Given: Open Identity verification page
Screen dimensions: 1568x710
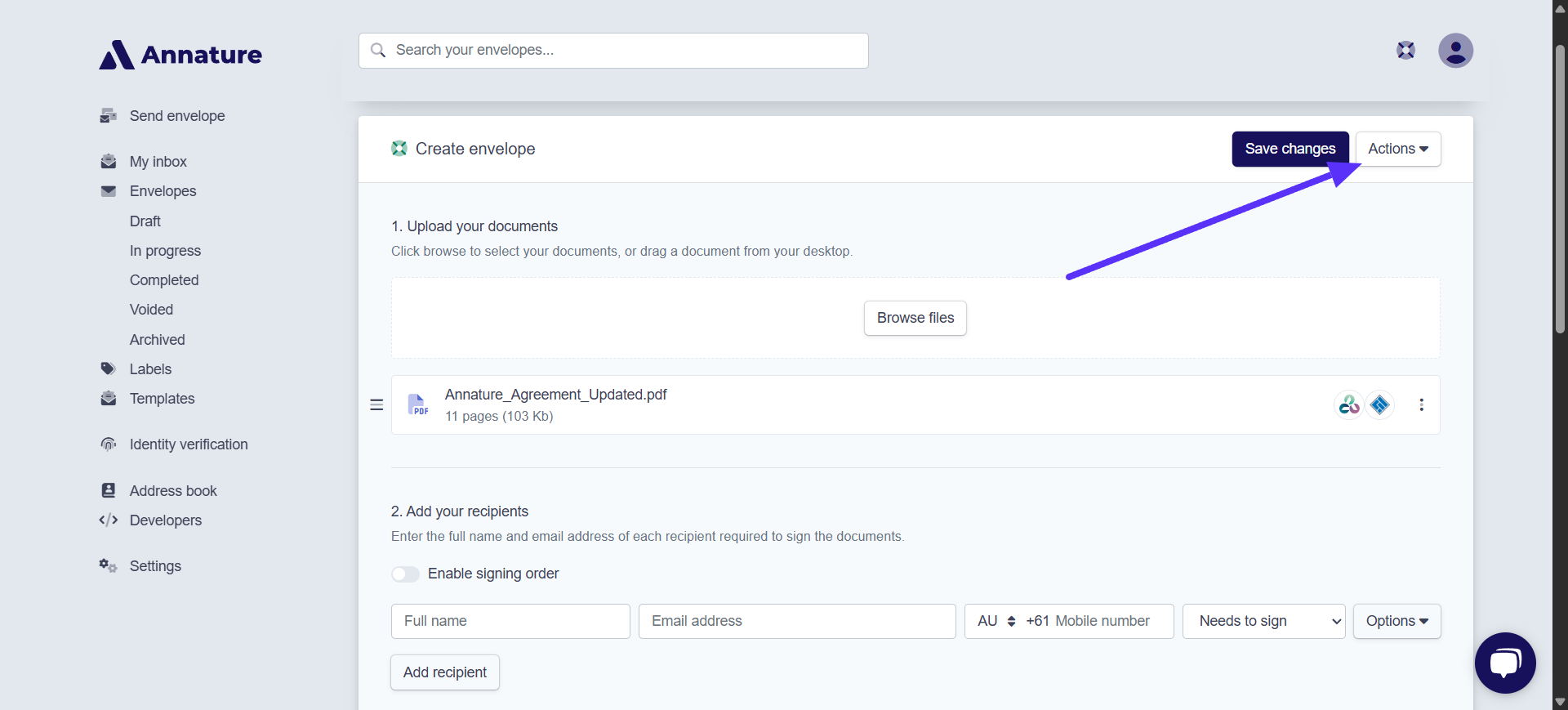Looking at the screenshot, I should 188,444.
